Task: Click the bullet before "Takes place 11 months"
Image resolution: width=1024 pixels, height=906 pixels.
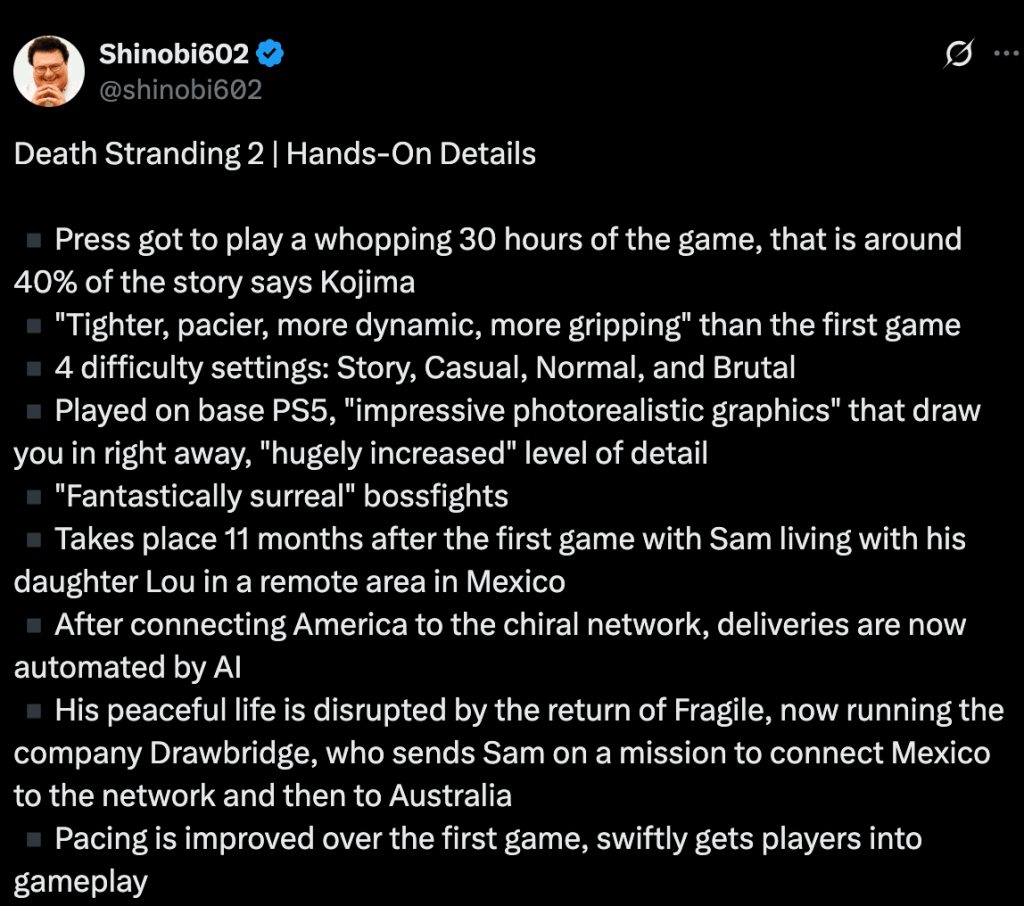Action: tap(33, 539)
